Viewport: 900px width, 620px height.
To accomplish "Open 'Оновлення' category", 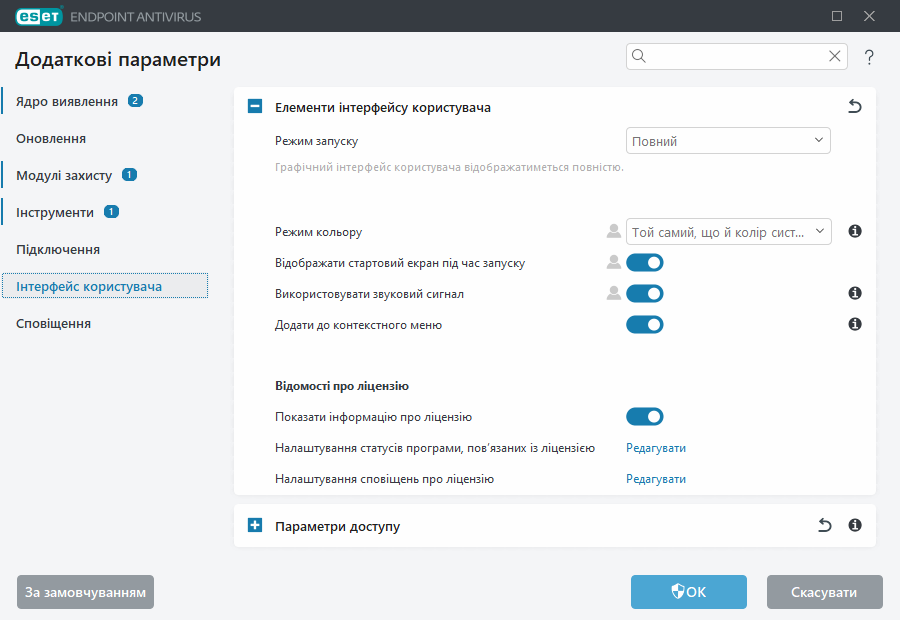I will pyautogui.click(x=51, y=138).
